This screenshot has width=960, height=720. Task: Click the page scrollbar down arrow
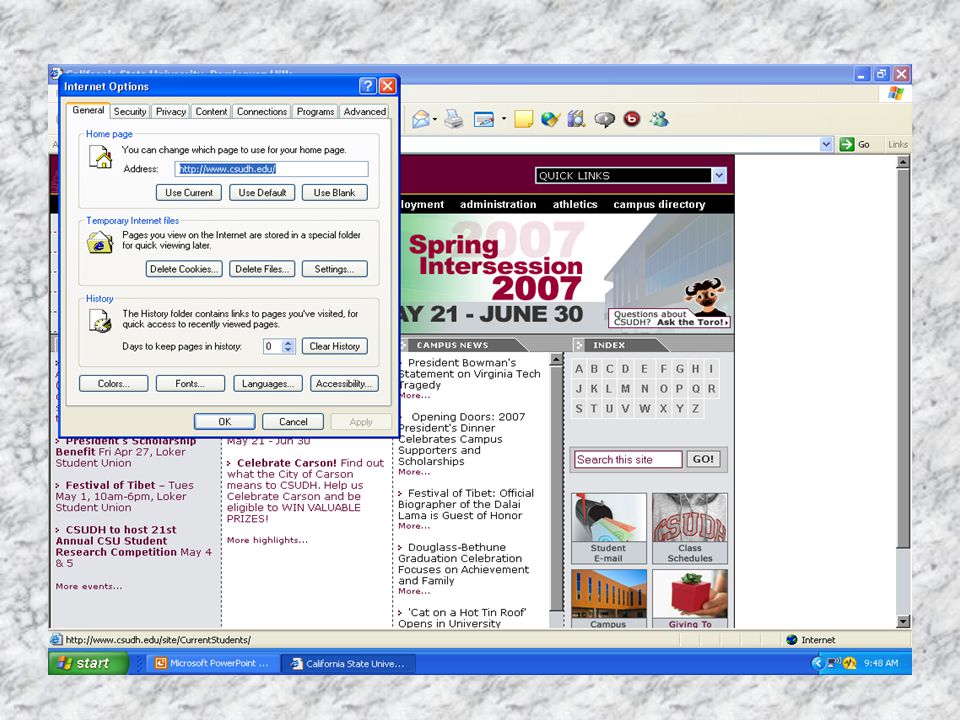tap(903, 621)
